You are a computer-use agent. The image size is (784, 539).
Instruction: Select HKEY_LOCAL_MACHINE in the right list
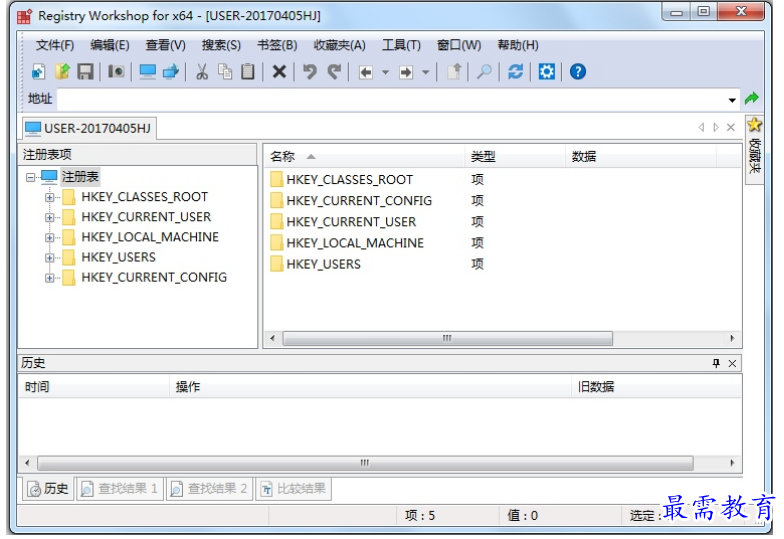(355, 243)
